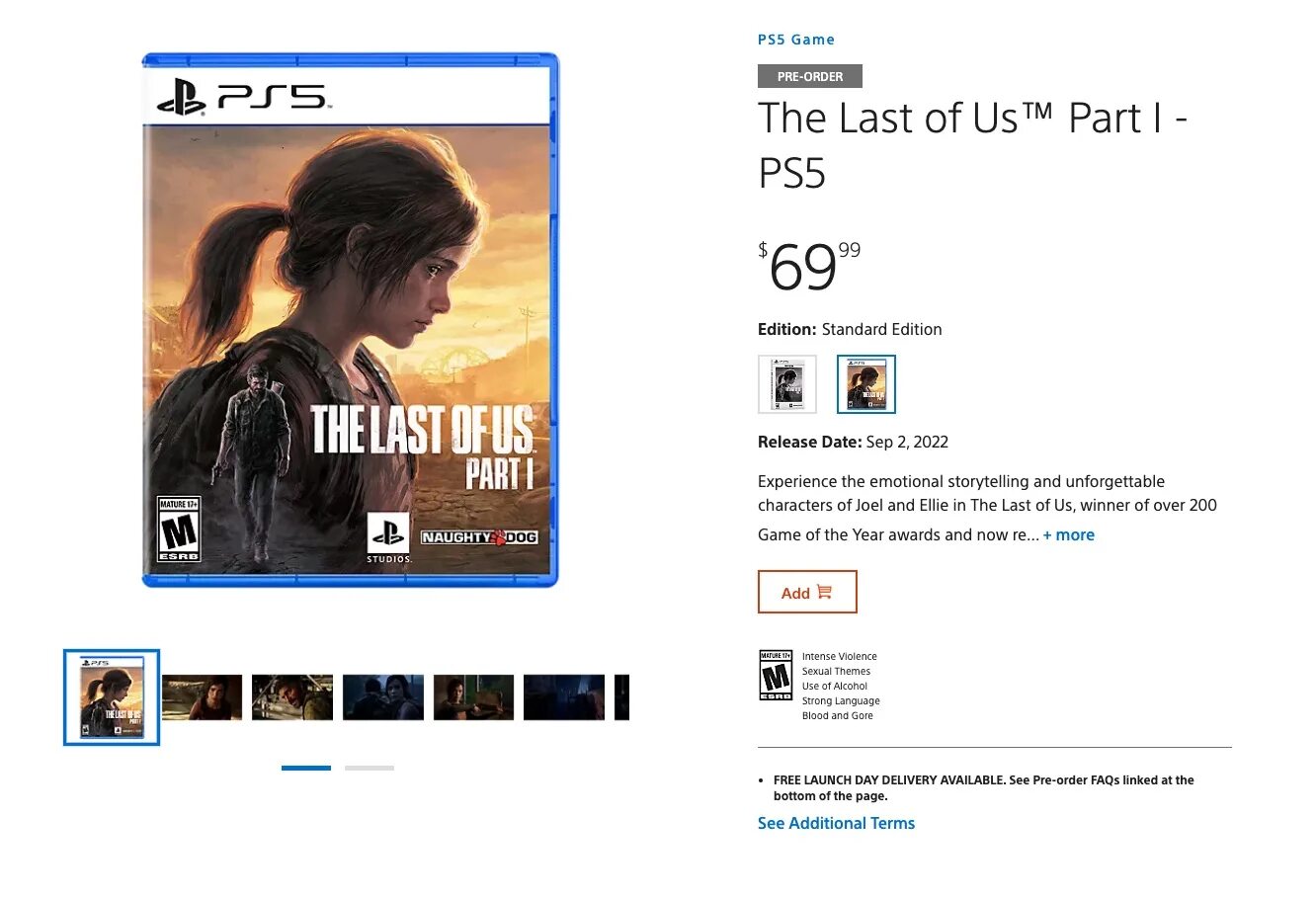1316x898 pixels.
Task: Select the highlighted Standard Edition swatch
Action: 866,384
